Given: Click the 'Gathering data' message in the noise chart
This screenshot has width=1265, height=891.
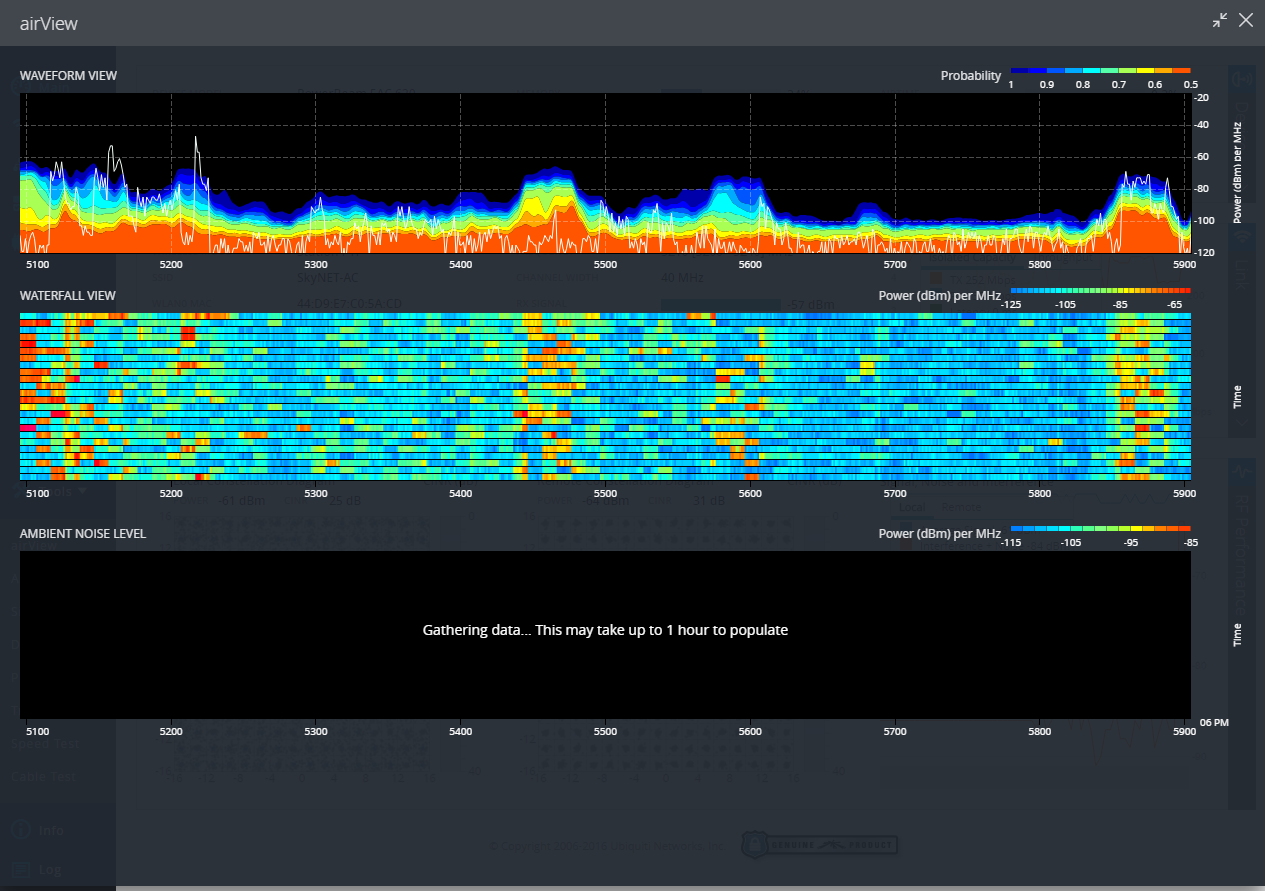Looking at the screenshot, I should [605, 630].
